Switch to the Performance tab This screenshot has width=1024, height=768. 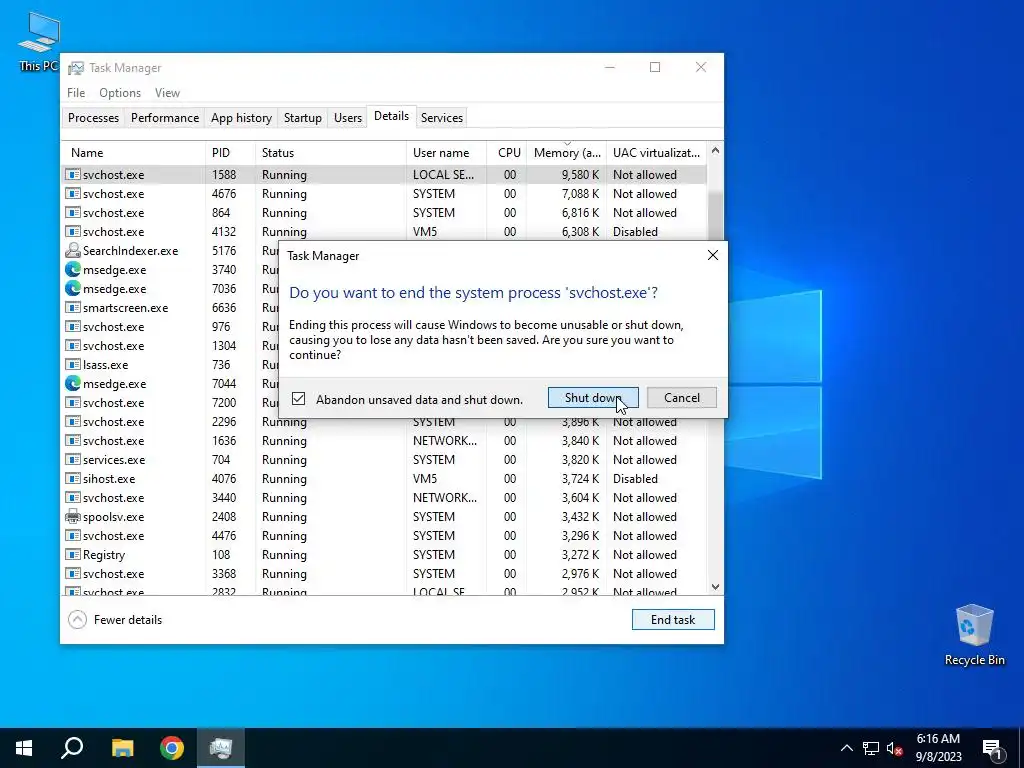point(165,118)
